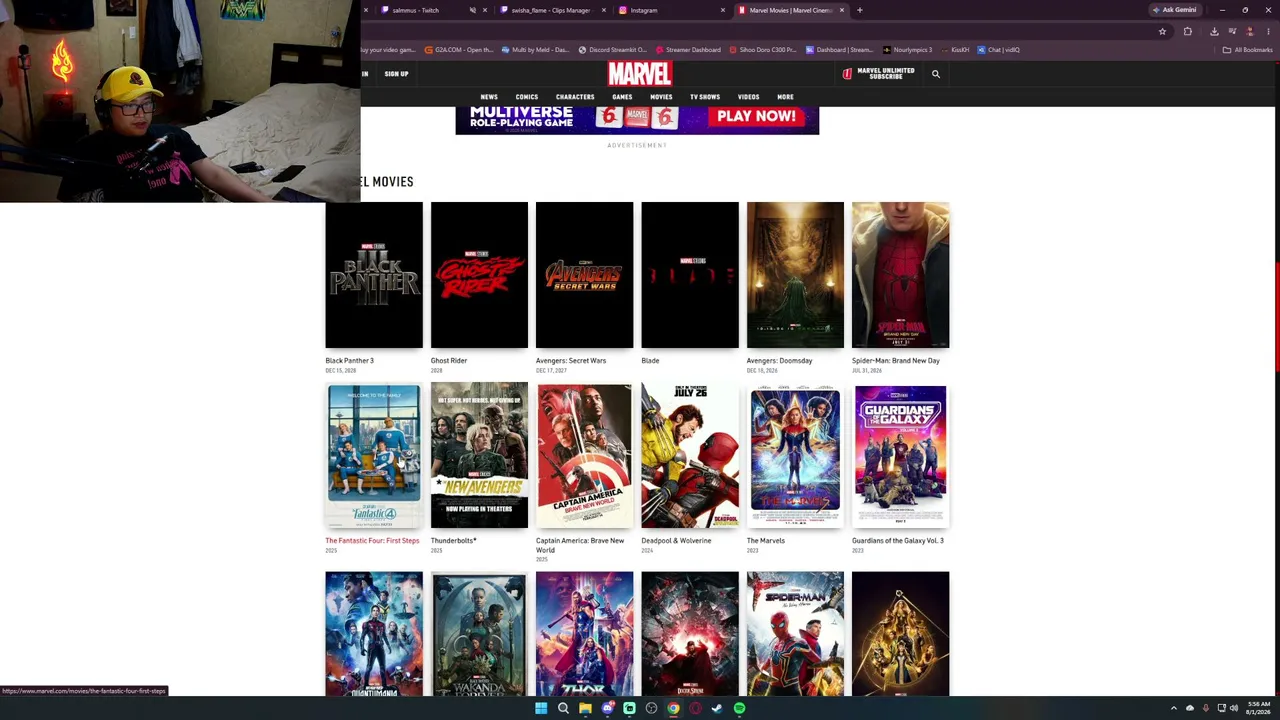The width and height of the screenshot is (1280, 720).
Task: Open the GAMES menu item
Action: click(x=622, y=97)
